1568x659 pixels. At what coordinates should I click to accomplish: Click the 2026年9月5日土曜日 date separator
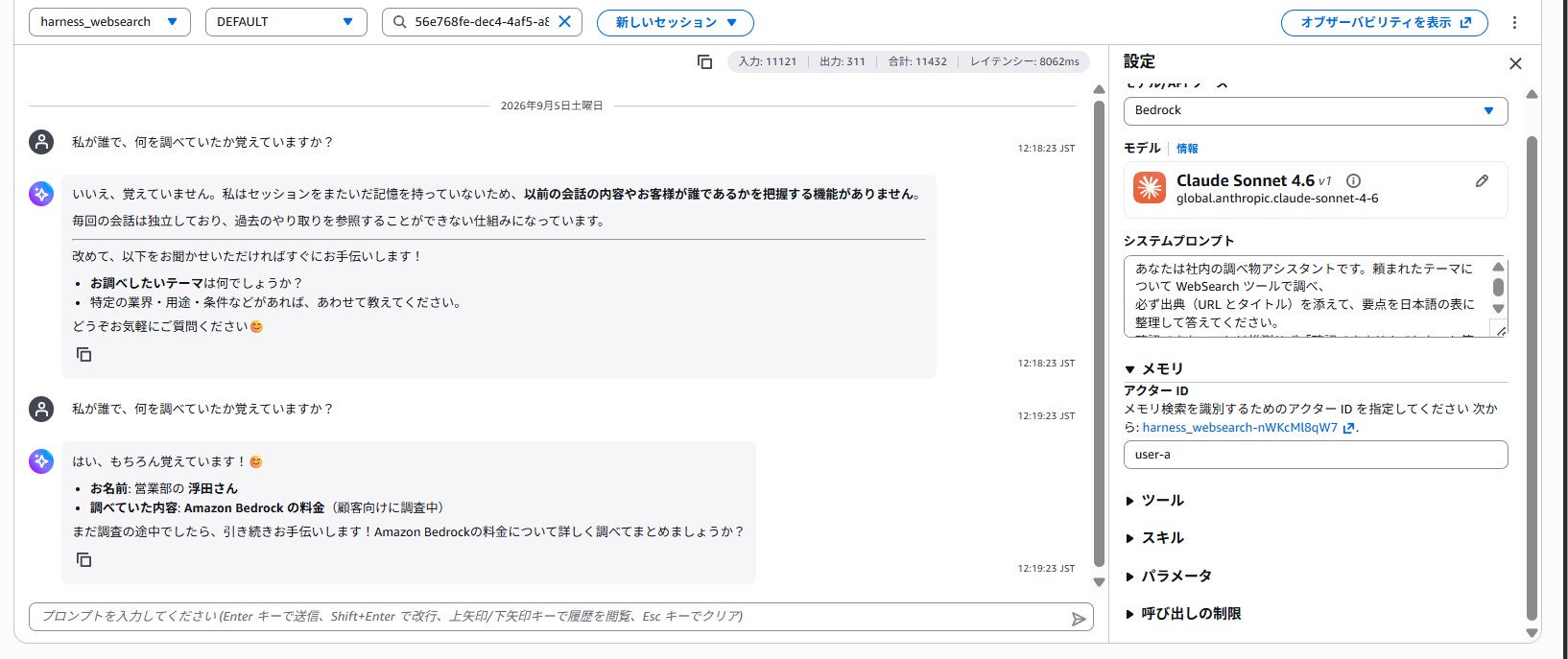pyautogui.click(x=552, y=106)
